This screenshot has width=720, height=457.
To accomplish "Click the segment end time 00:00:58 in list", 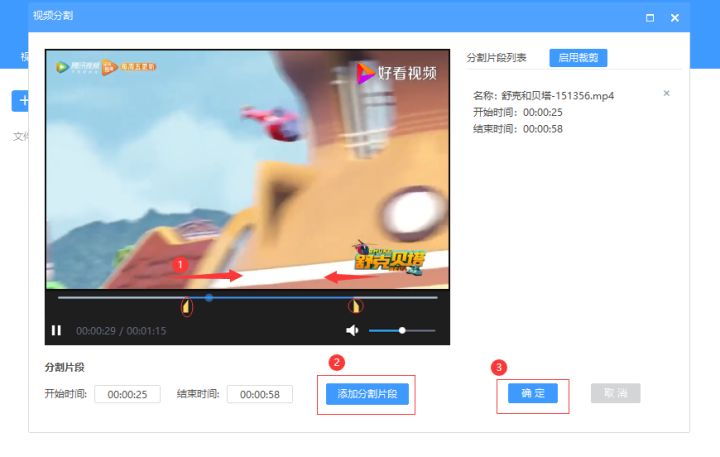I will click(x=543, y=129).
